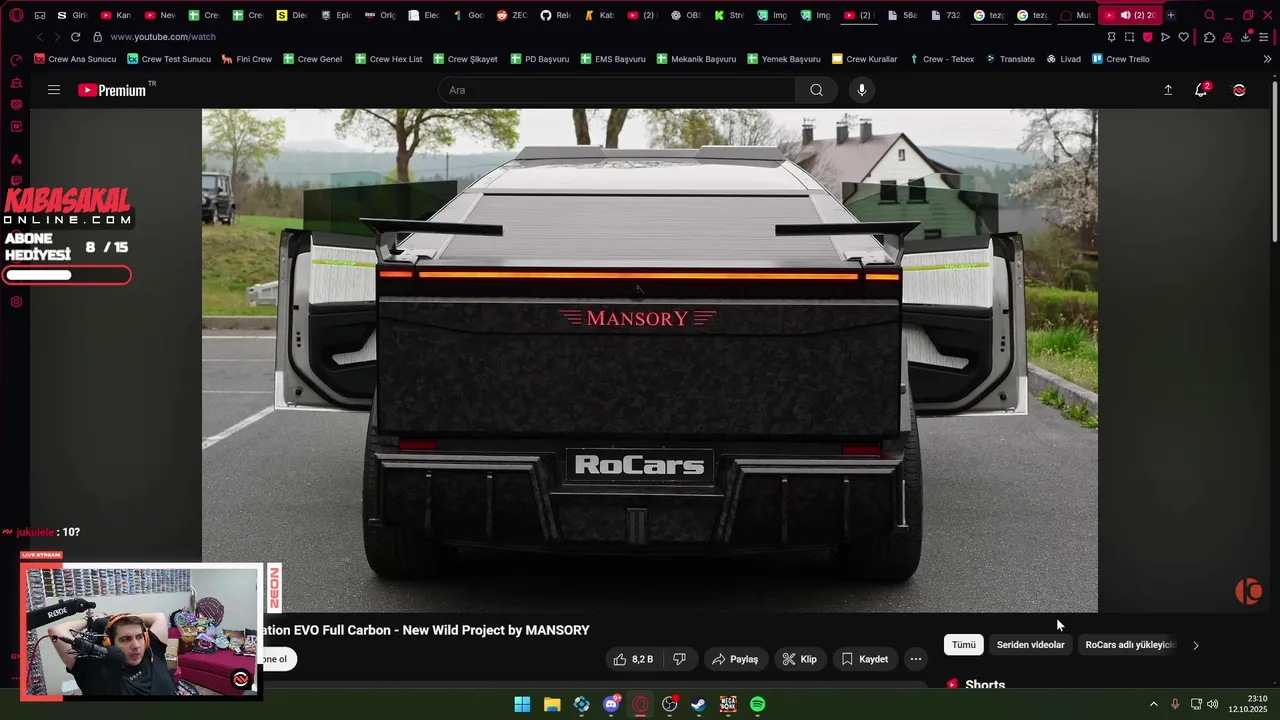Open the YouTube hamburger guide menu

click(x=54, y=90)
